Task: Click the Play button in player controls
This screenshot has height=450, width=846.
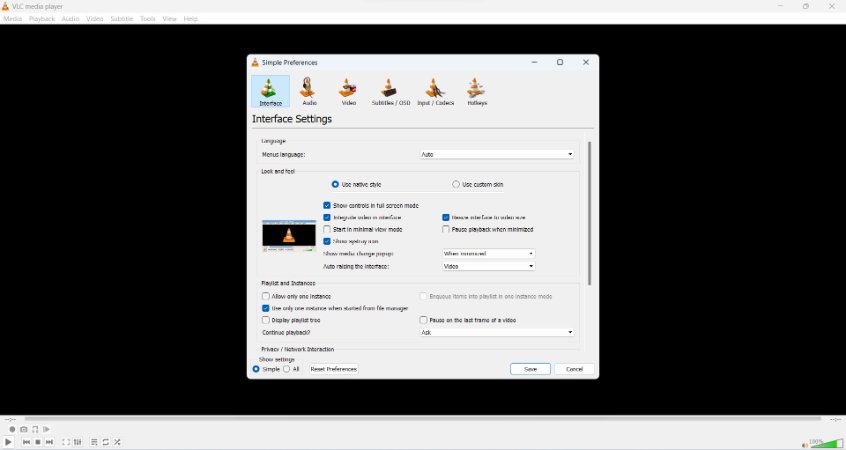Action: click(x=8, y=442)
